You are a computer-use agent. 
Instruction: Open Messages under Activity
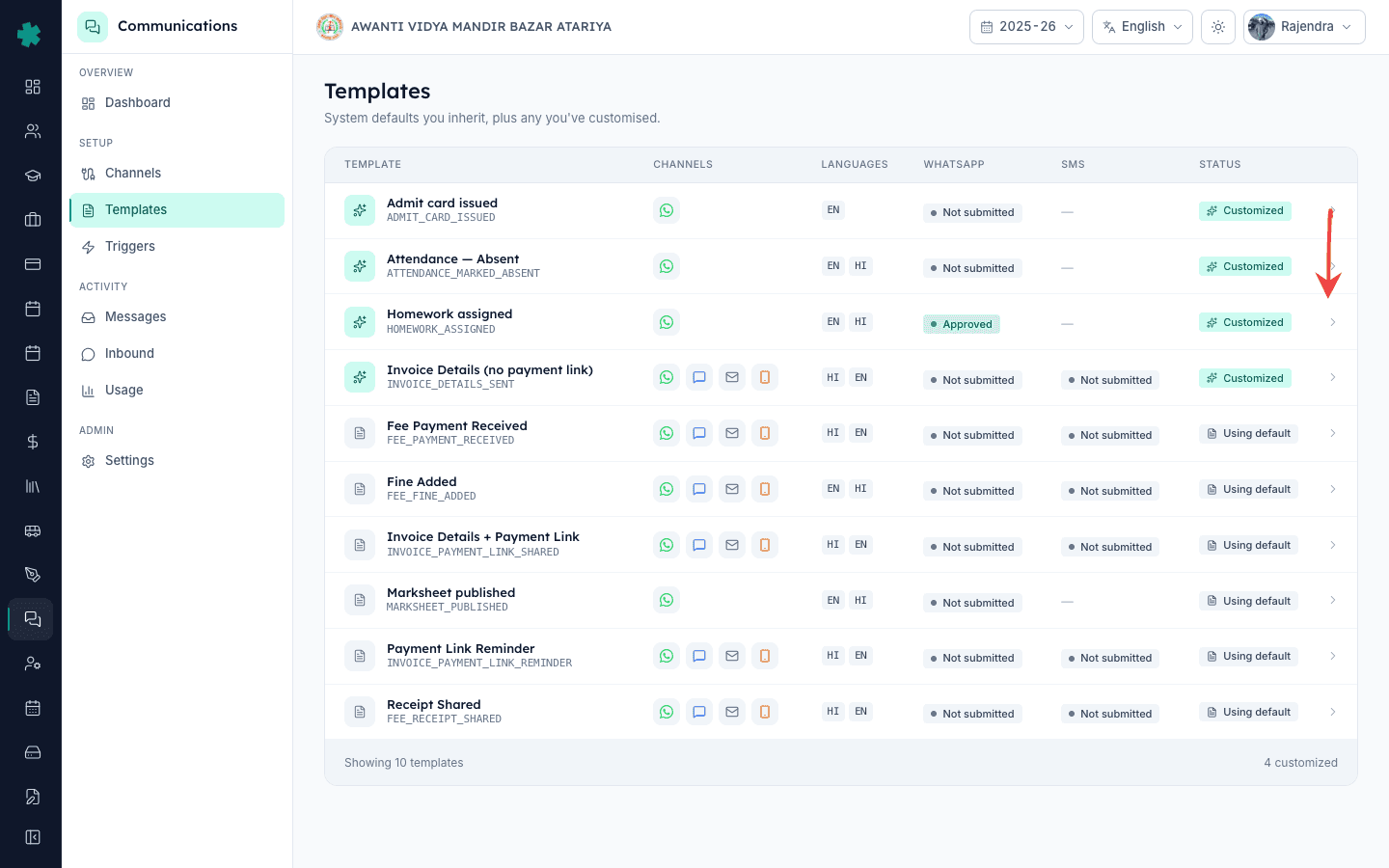point(177,317)
